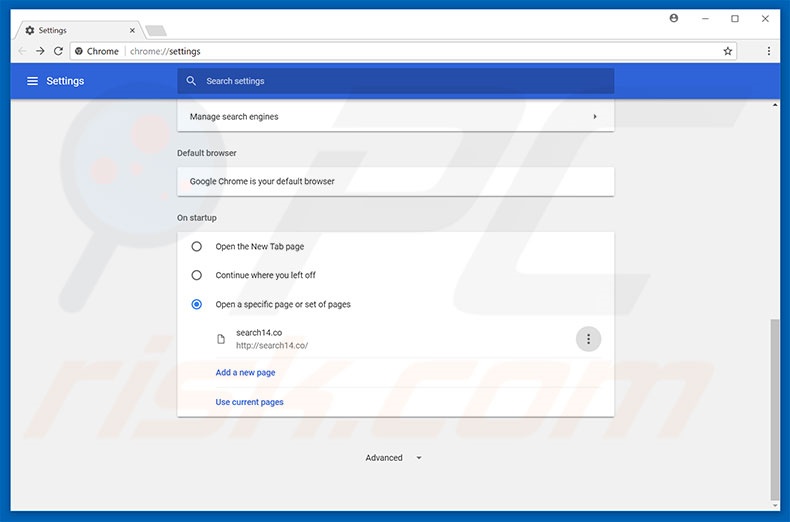Viewport: 790px width, 522px height.
Task: Open the Settings hamburger menu
Action: (32, 81)
